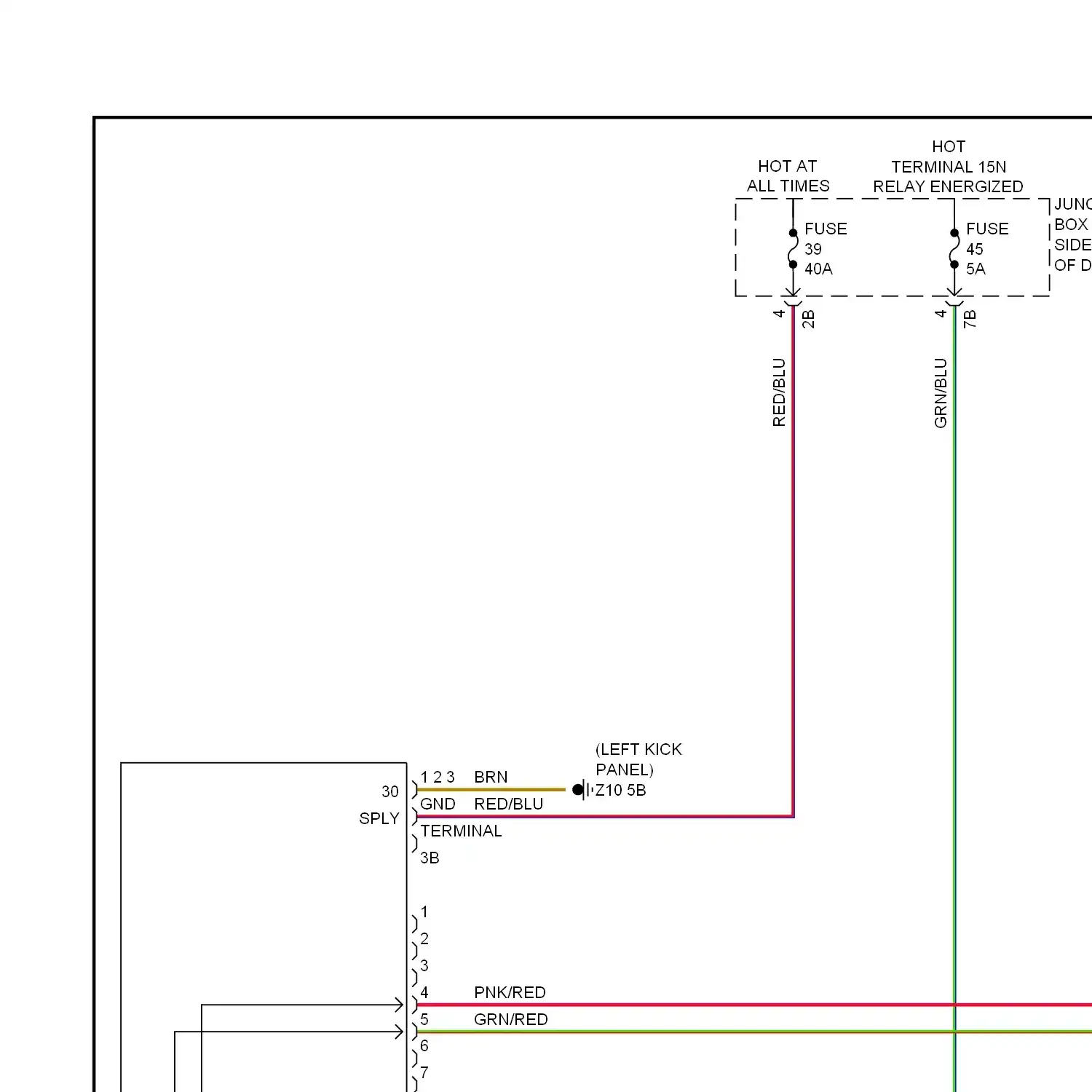This screenshot has width=1092, height=1092.
Task: Click the "TERMINAL" label
Action: coord(461,831)
